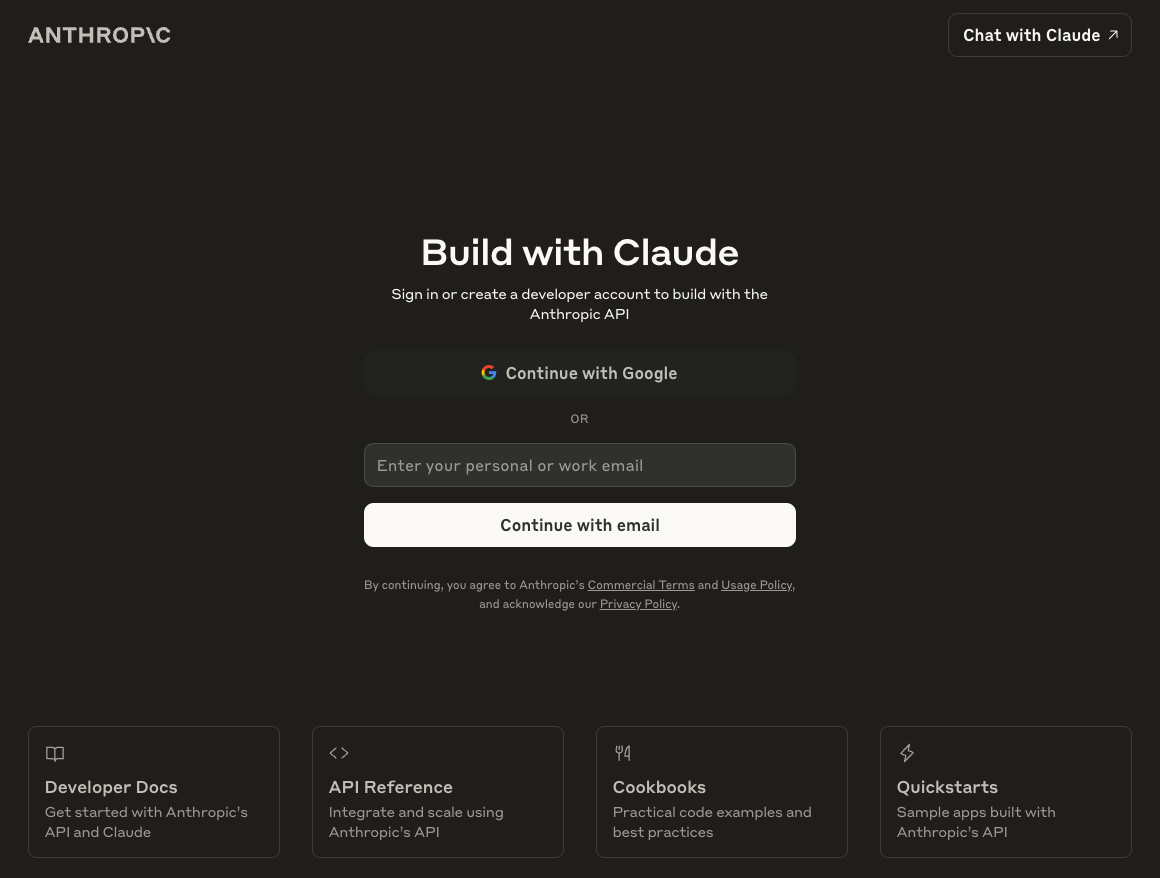1160x878 pixels.
Task: Click the fork and knife Cookbooks icon
Action: click(x=623, y=753)
